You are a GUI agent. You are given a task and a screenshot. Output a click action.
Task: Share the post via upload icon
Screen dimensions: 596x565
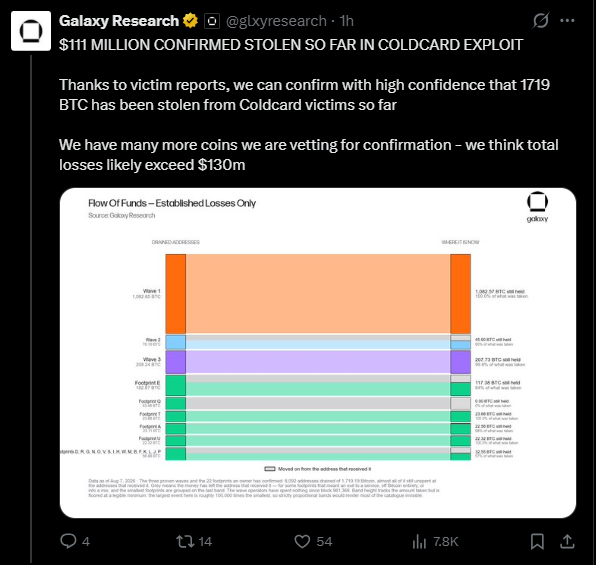pyautogui.click(x=567, y=541)
